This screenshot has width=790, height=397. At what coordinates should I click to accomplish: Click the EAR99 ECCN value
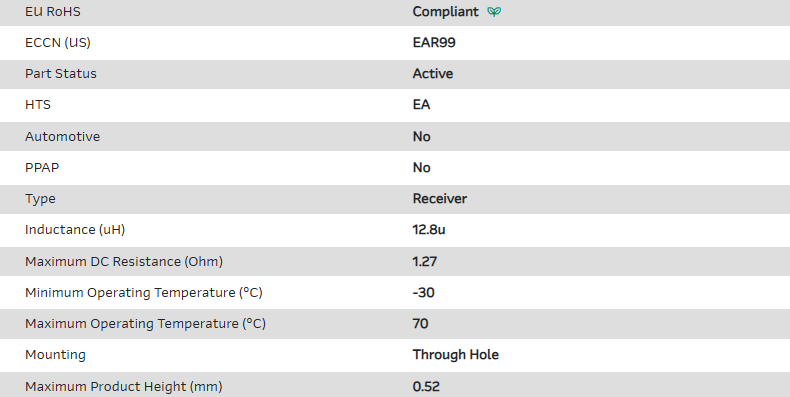pyautogui.click(x=434, y=42)
